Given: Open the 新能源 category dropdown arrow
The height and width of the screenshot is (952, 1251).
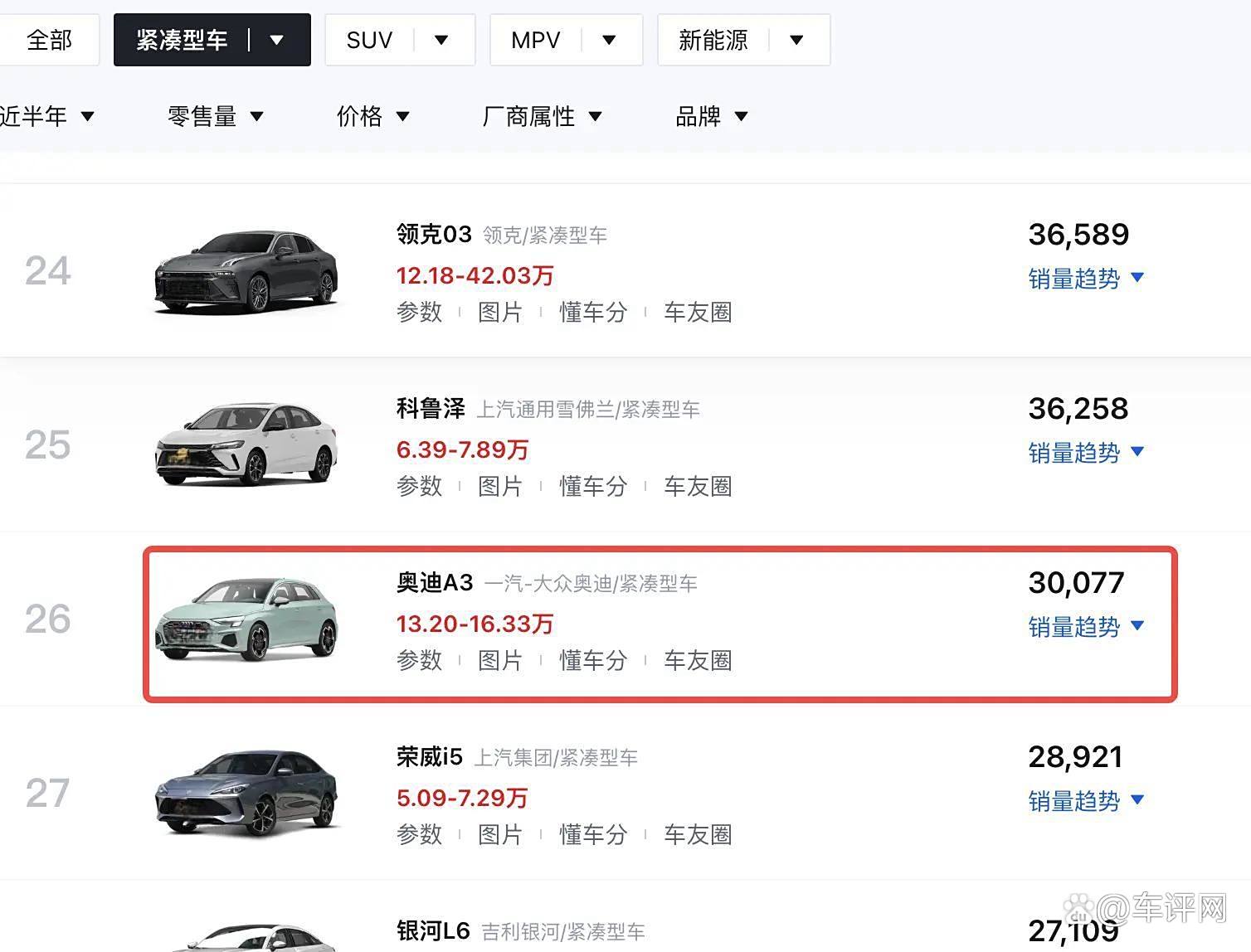Looking at the screenshot, I should (x=796, y=39).
